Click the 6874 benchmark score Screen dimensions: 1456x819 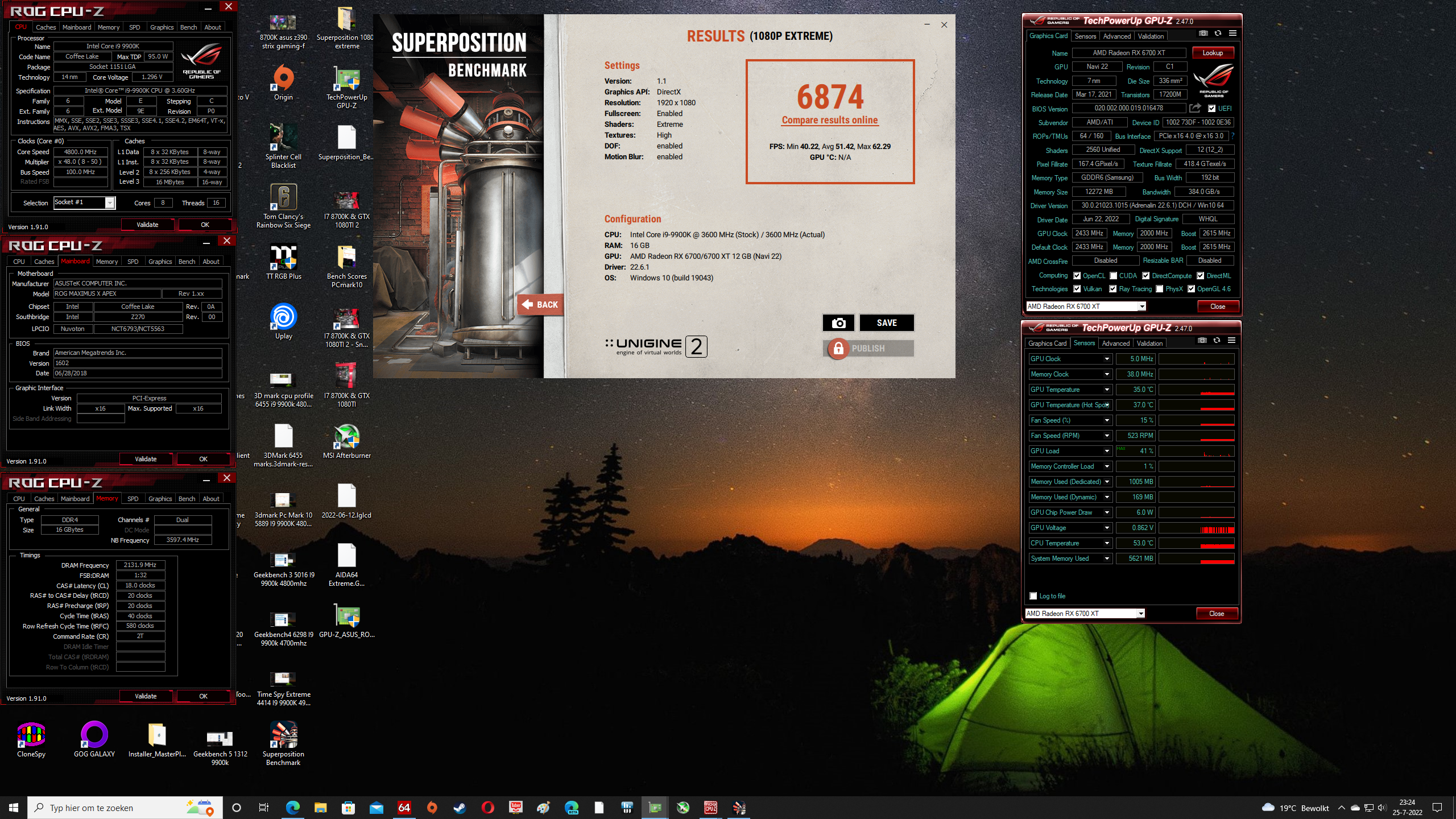[830, 96]
